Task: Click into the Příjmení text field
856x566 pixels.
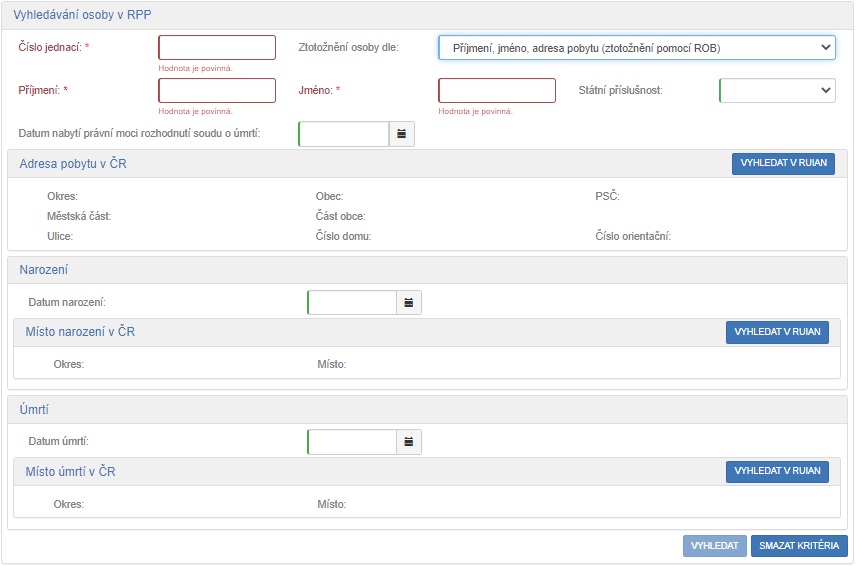Action: (x=217, y=90)
